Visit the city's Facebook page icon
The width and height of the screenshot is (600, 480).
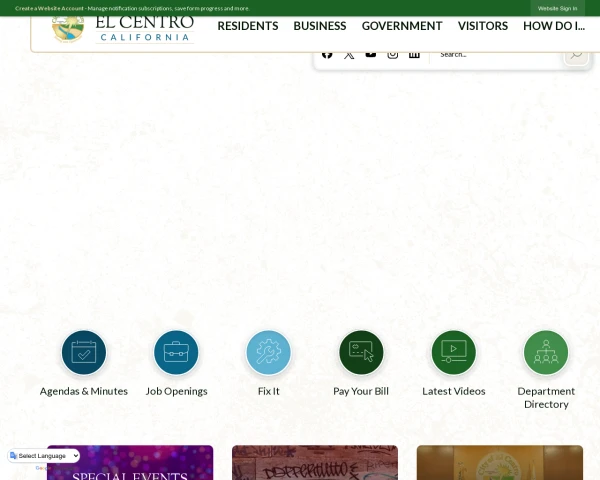click(327, 54)
